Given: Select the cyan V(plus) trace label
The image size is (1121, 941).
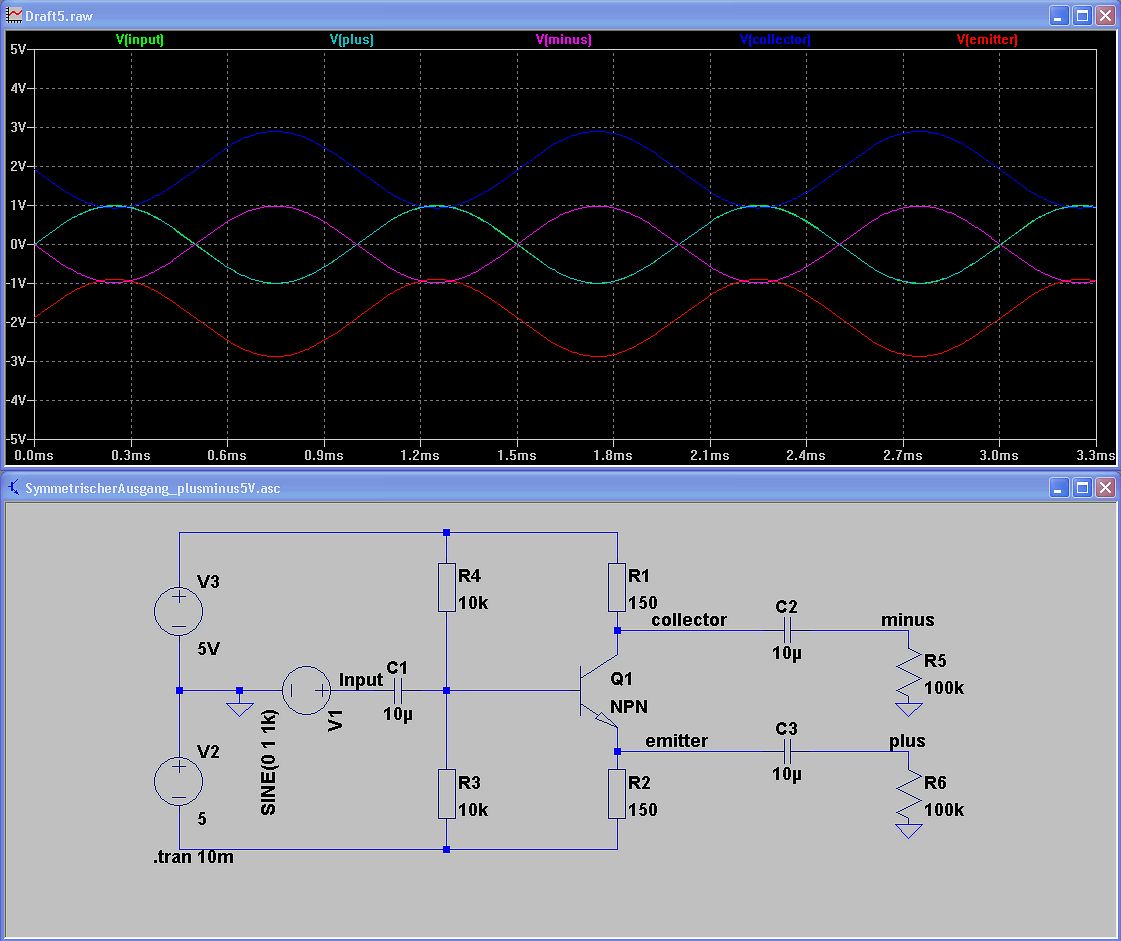Looking at the screenshot, I should (351, 40).
